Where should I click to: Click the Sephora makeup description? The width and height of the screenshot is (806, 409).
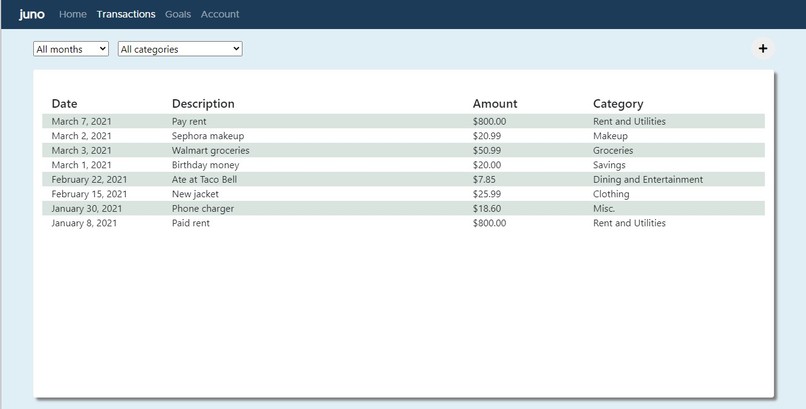[x=208, y=136]
